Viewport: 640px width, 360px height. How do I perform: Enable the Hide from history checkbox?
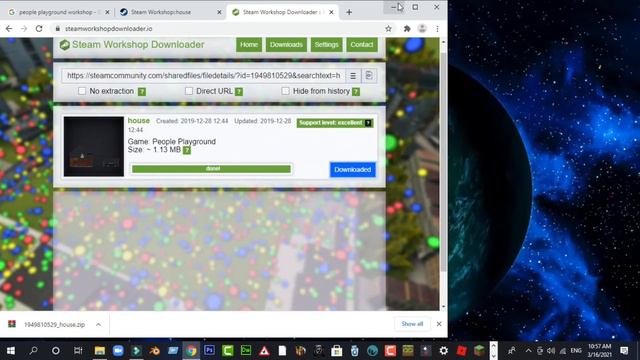click(x=285, y=91)
